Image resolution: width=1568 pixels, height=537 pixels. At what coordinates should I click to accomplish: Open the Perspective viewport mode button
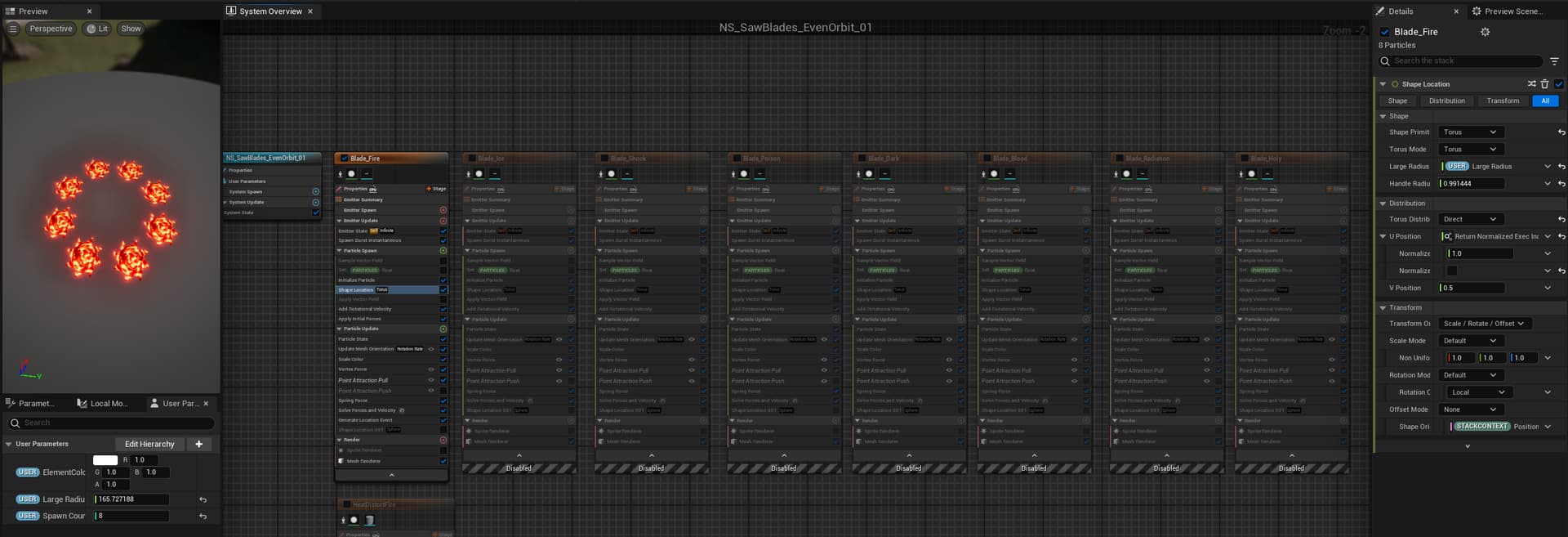pyautogui.click(x=51, y=29)
